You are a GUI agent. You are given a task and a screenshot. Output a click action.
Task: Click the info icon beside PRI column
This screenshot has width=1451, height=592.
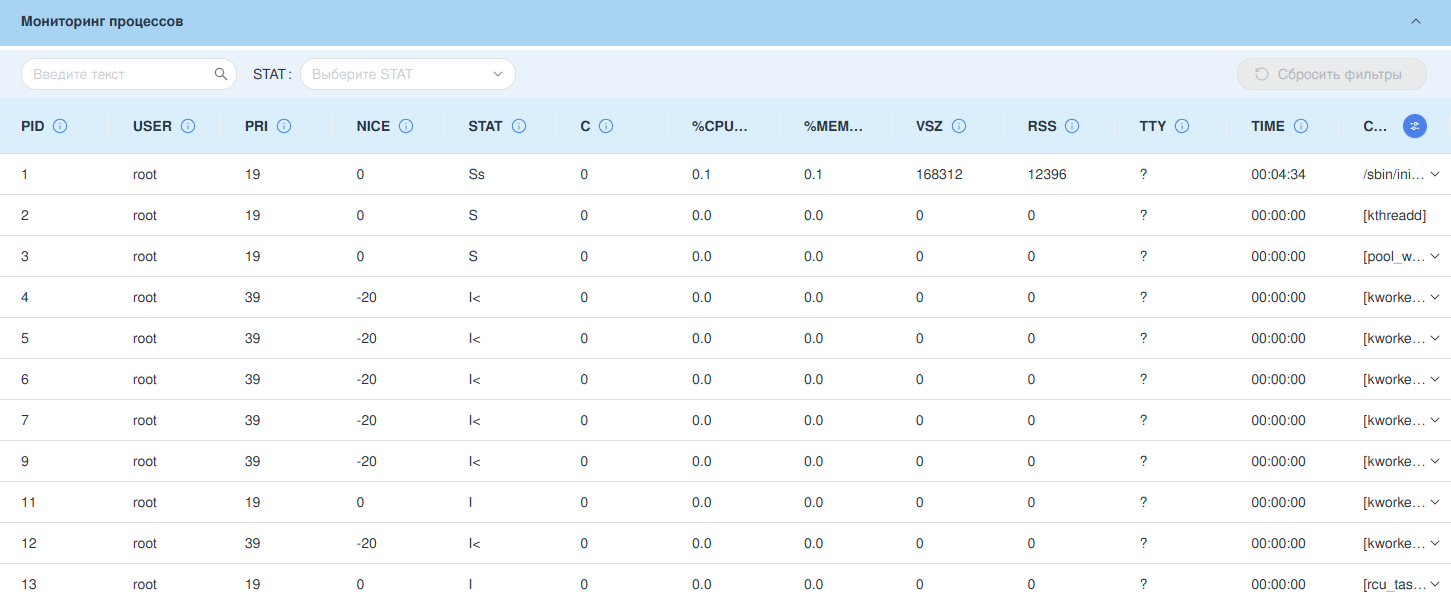coord(283,126)
